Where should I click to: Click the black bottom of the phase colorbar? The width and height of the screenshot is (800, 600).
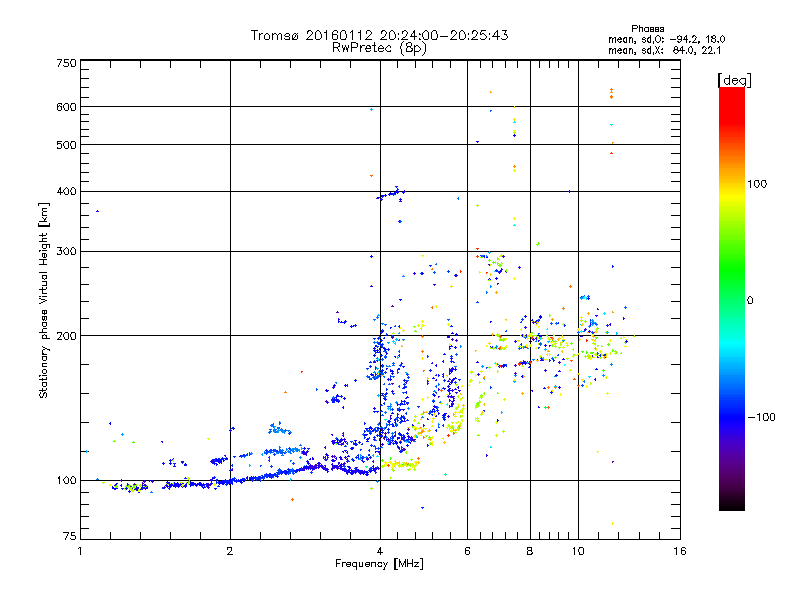click(x=732, y=503)
